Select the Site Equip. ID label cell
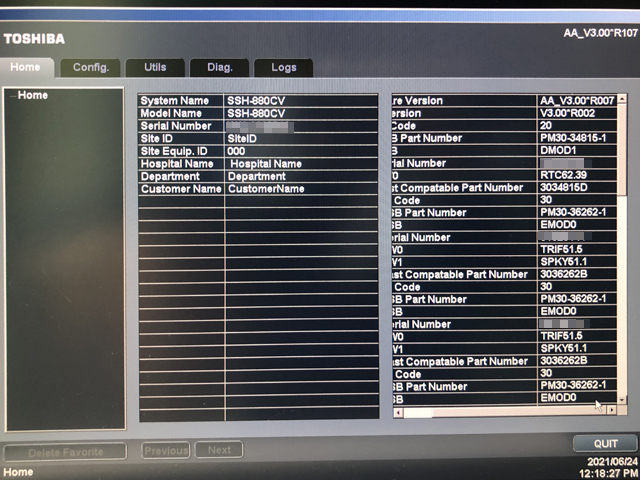Image resolution: width=640 pixels, height=480 pixels. click(x=181, y=151)
